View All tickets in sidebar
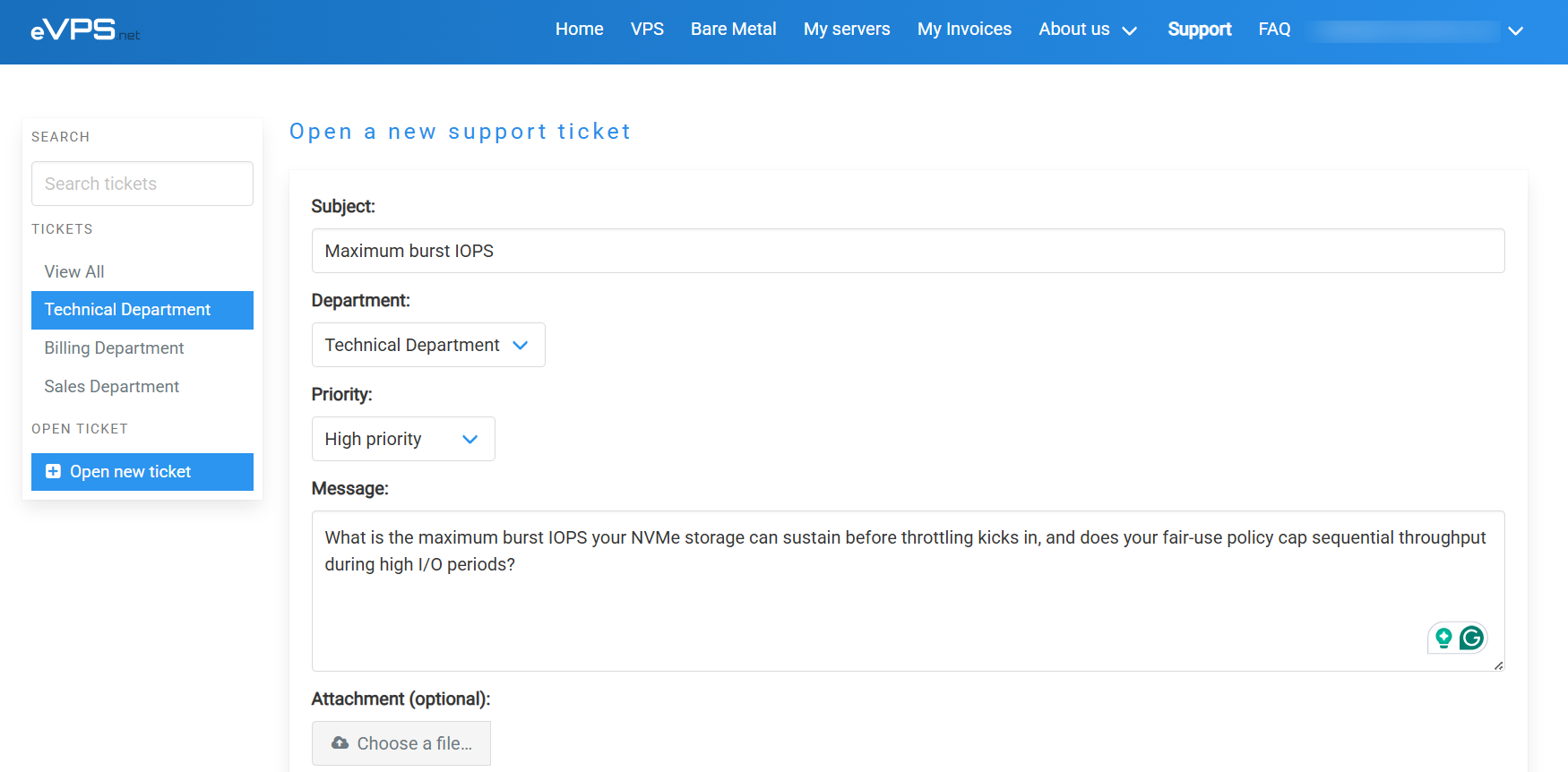The width and height of the screenshot is (1568, 772). coord(142,271)
